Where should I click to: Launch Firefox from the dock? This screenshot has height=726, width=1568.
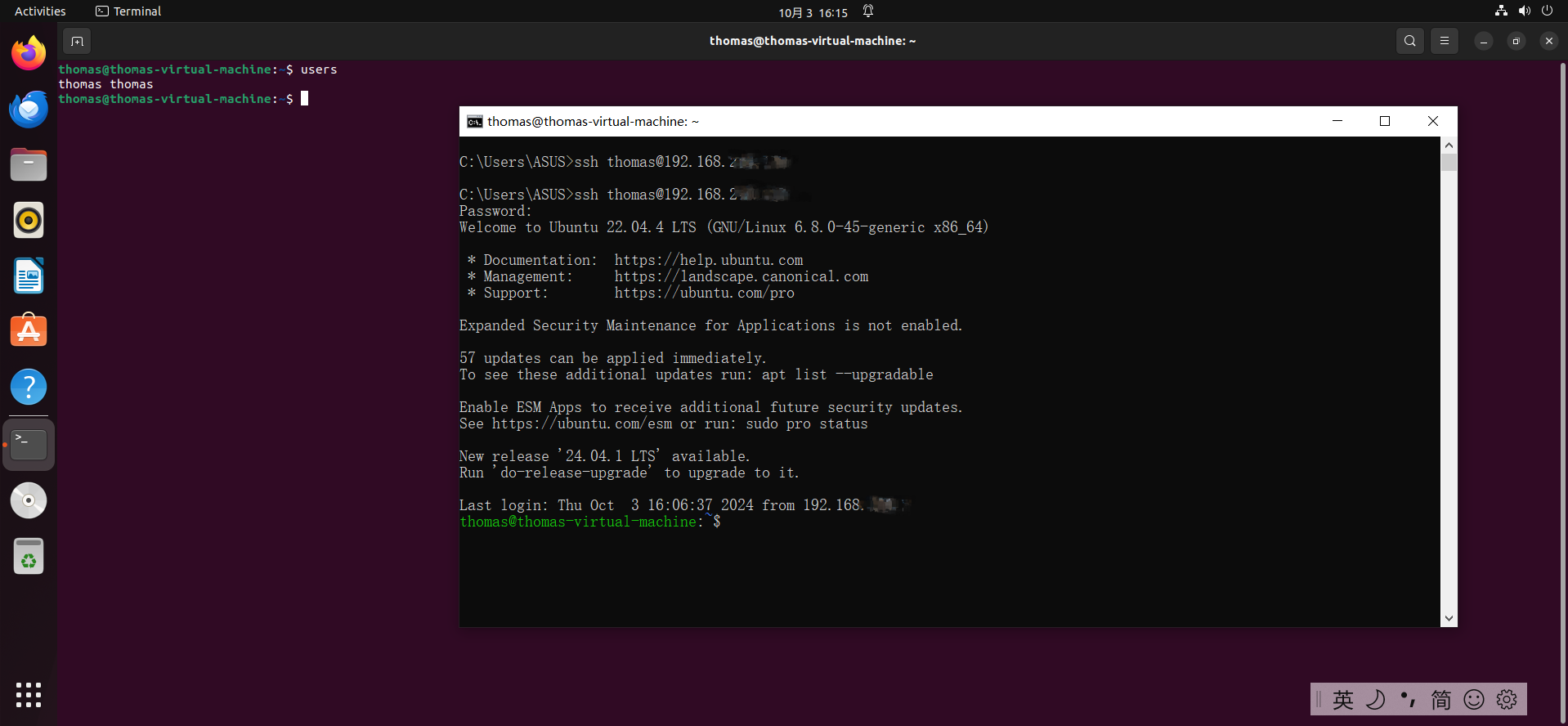click(x=29, y=54)
